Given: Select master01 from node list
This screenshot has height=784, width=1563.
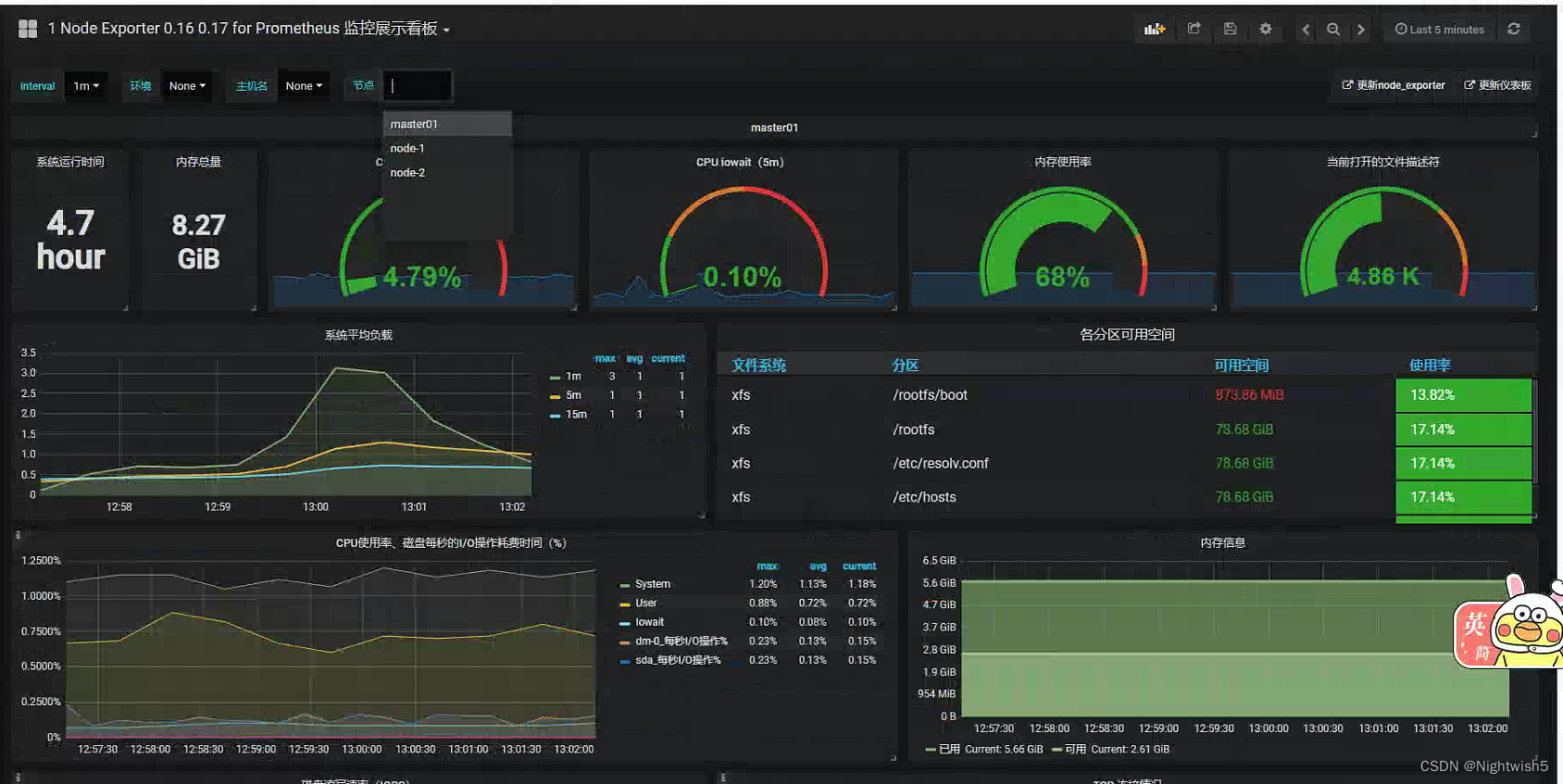Looking at the screenshot, I should (447, 124).
